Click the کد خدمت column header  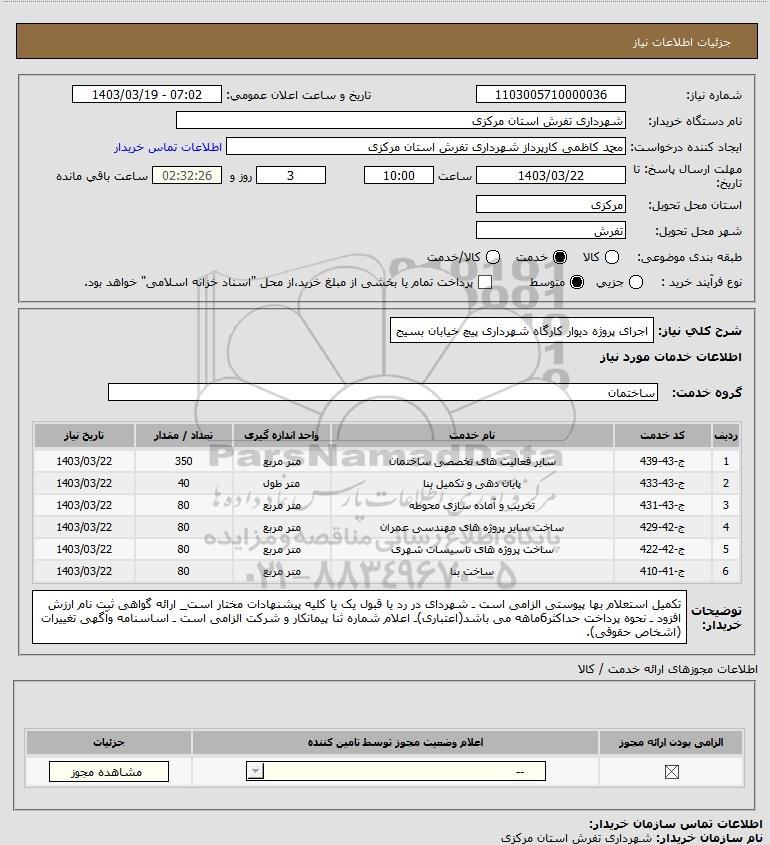(662, 435)
